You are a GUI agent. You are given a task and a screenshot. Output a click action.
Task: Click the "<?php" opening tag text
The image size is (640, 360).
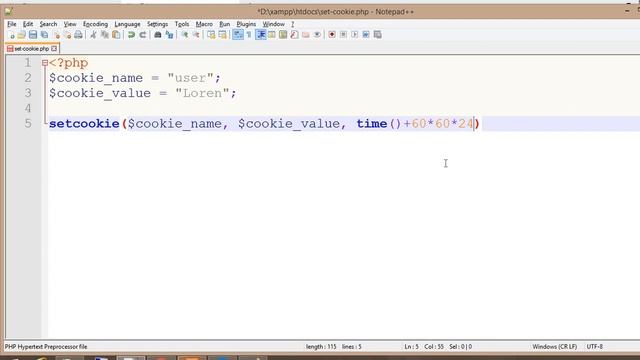pos(69,63)
